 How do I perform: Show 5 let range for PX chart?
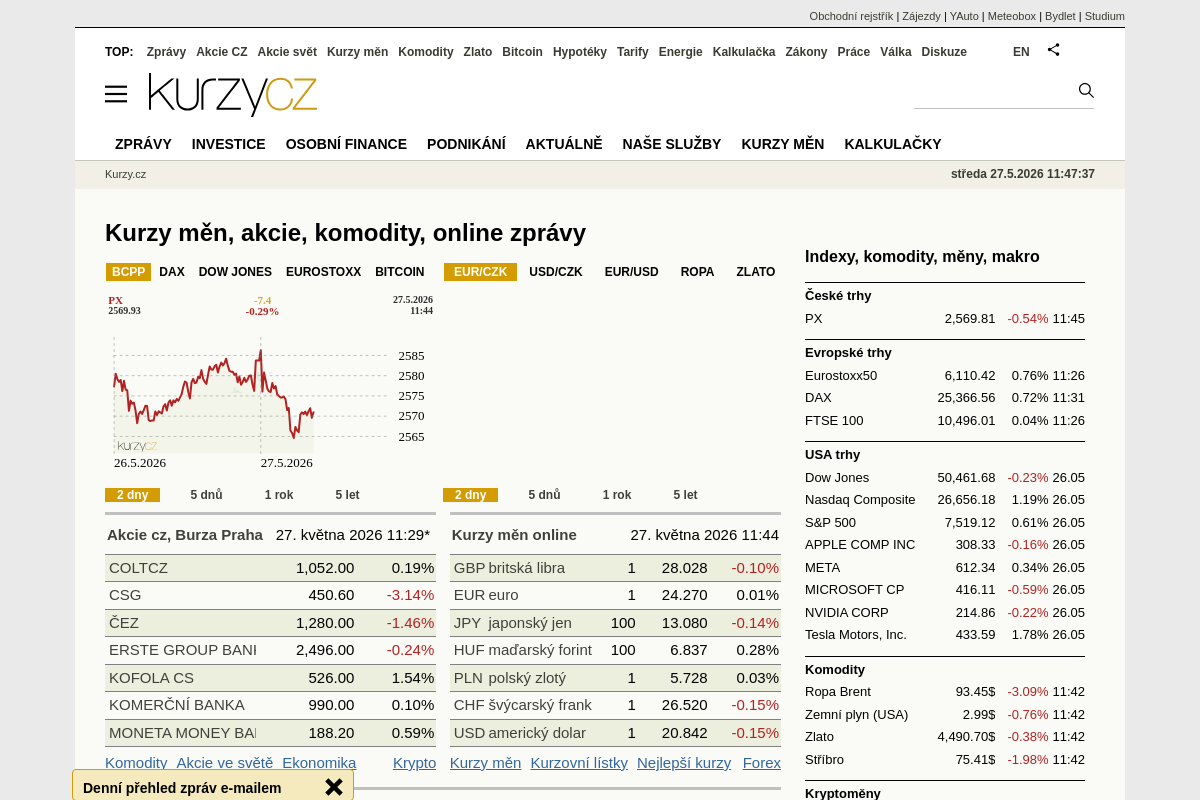(x=347, y=495)
